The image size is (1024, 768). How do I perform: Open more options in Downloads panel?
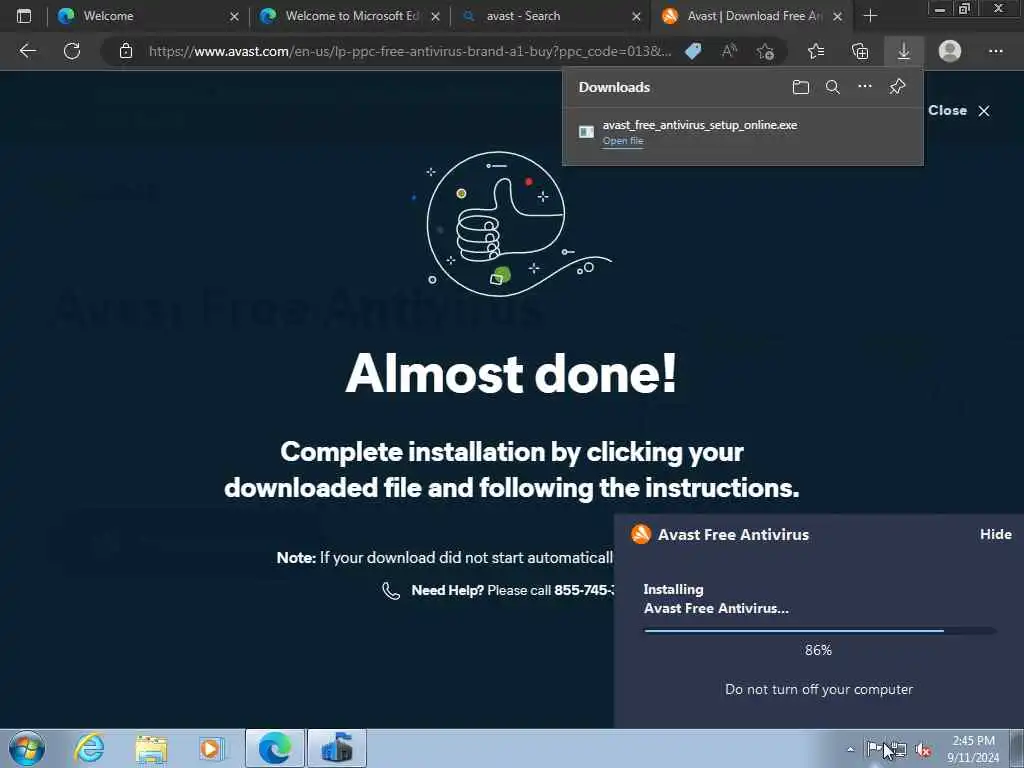click(865, 86)
